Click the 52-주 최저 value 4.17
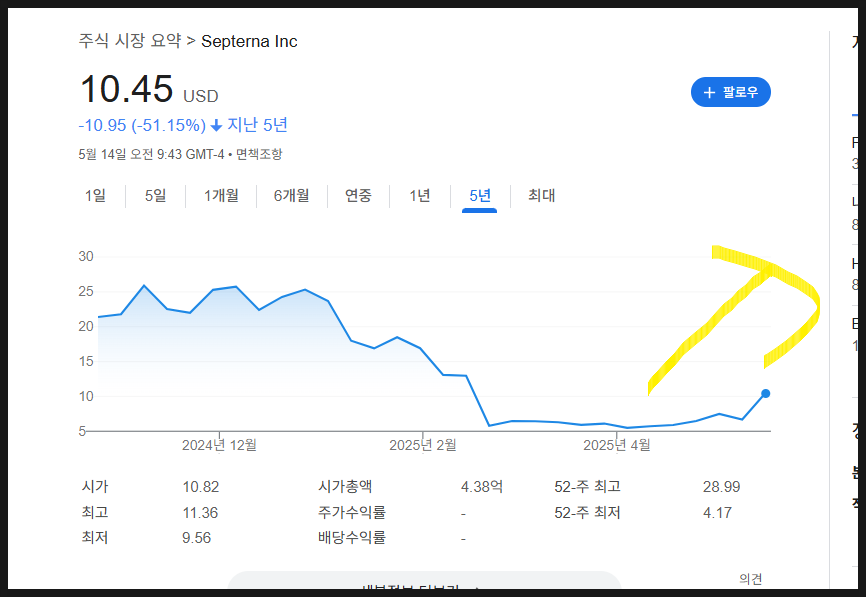Viewport: 866px width, 597px height. tap(717, 513)
